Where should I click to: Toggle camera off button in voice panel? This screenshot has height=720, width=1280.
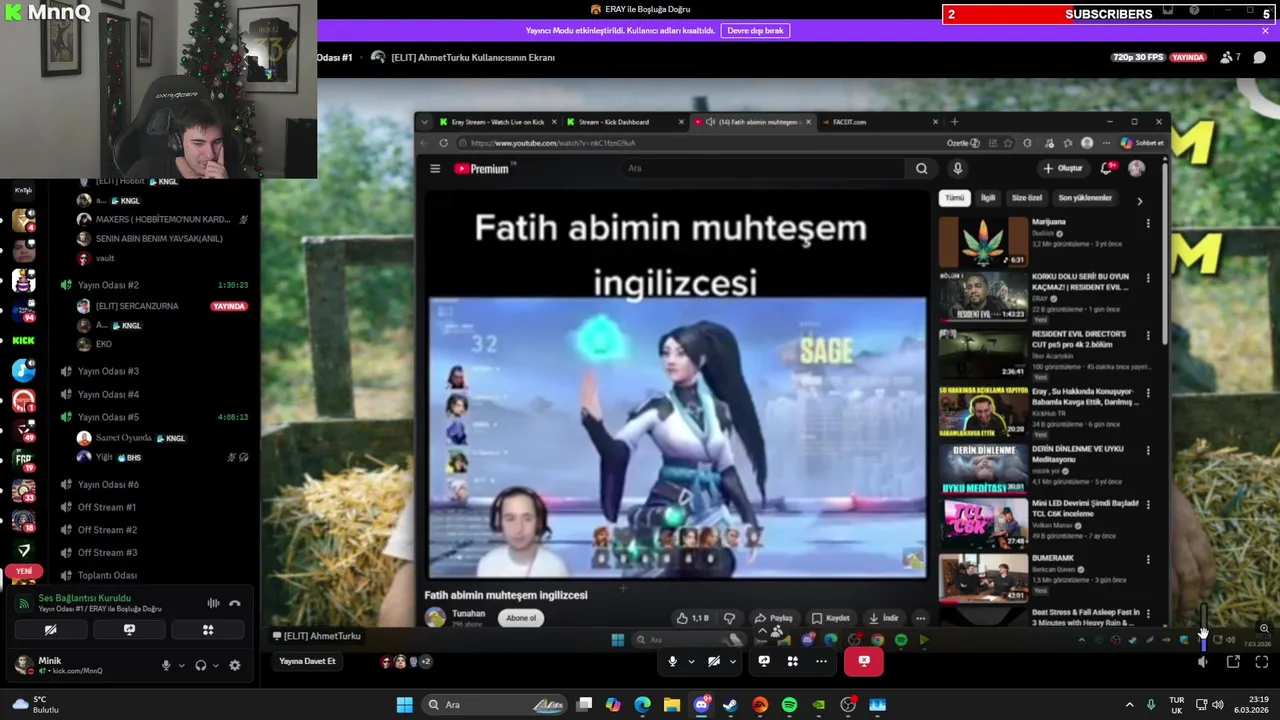pos(50,630)
